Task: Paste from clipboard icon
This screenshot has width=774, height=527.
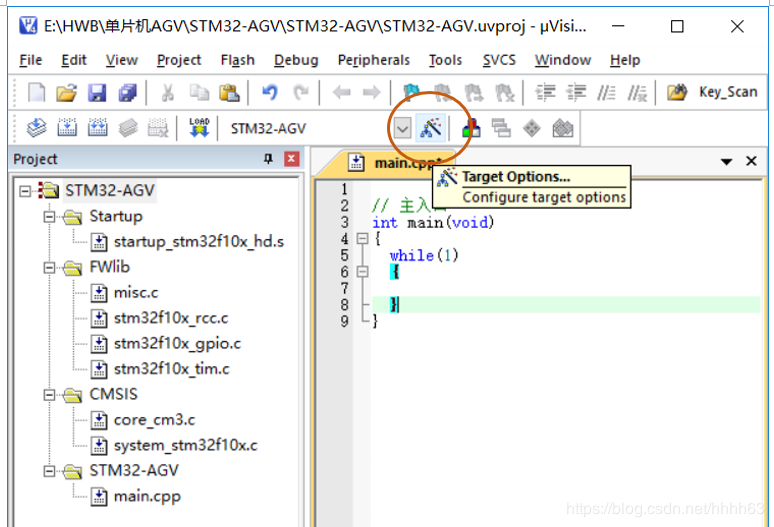Action: coord(230,92)
